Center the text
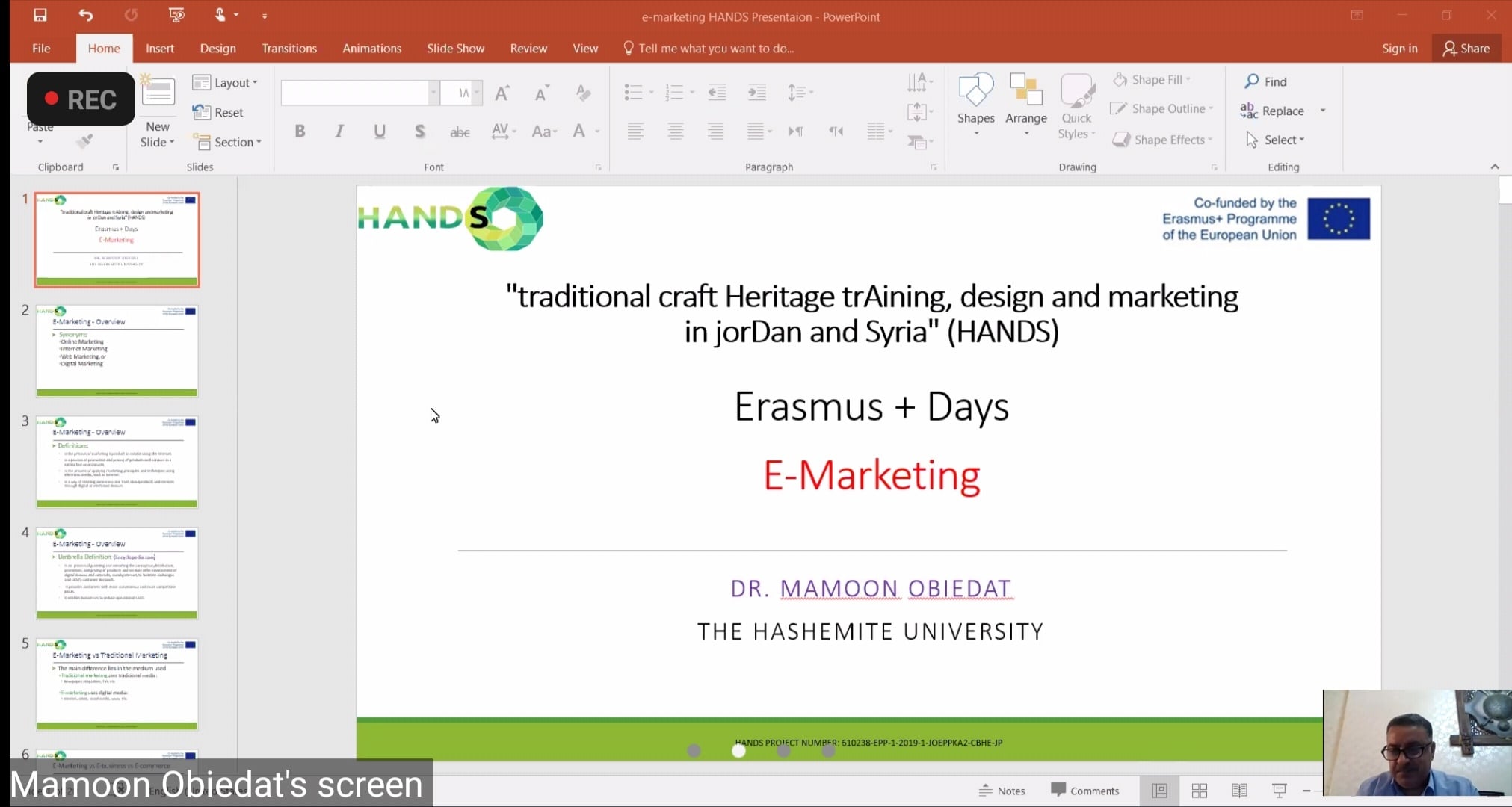 pyautogui.click(x=676, y=132)
